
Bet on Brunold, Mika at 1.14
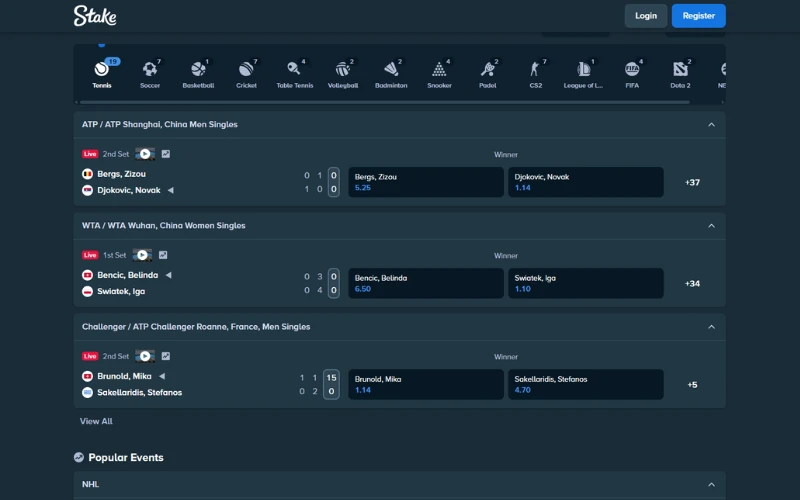coord(426,384)
